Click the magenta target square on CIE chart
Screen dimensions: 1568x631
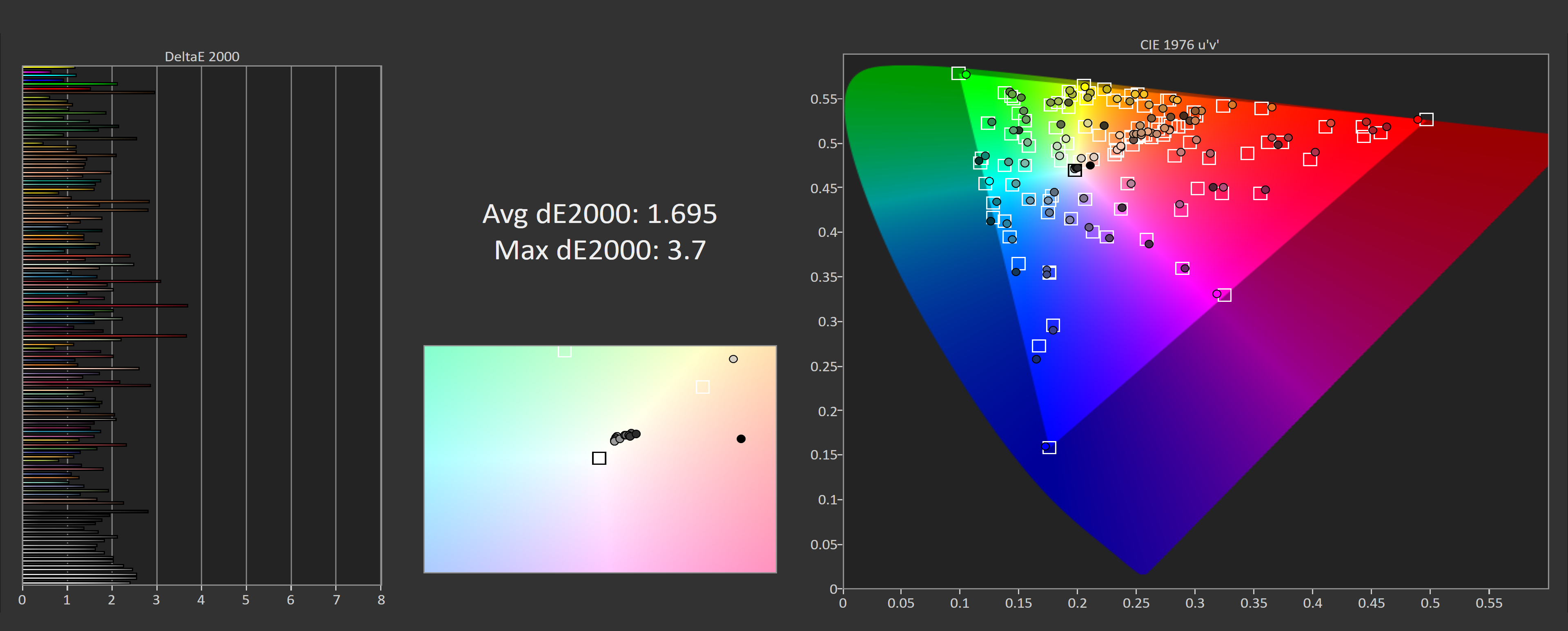[x=1224, y=295]
